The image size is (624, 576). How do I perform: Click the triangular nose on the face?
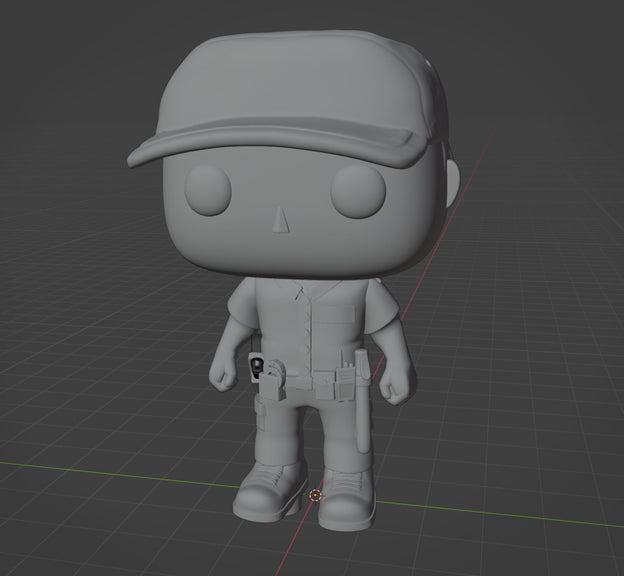pyautogui.click(x=281, y=220)
